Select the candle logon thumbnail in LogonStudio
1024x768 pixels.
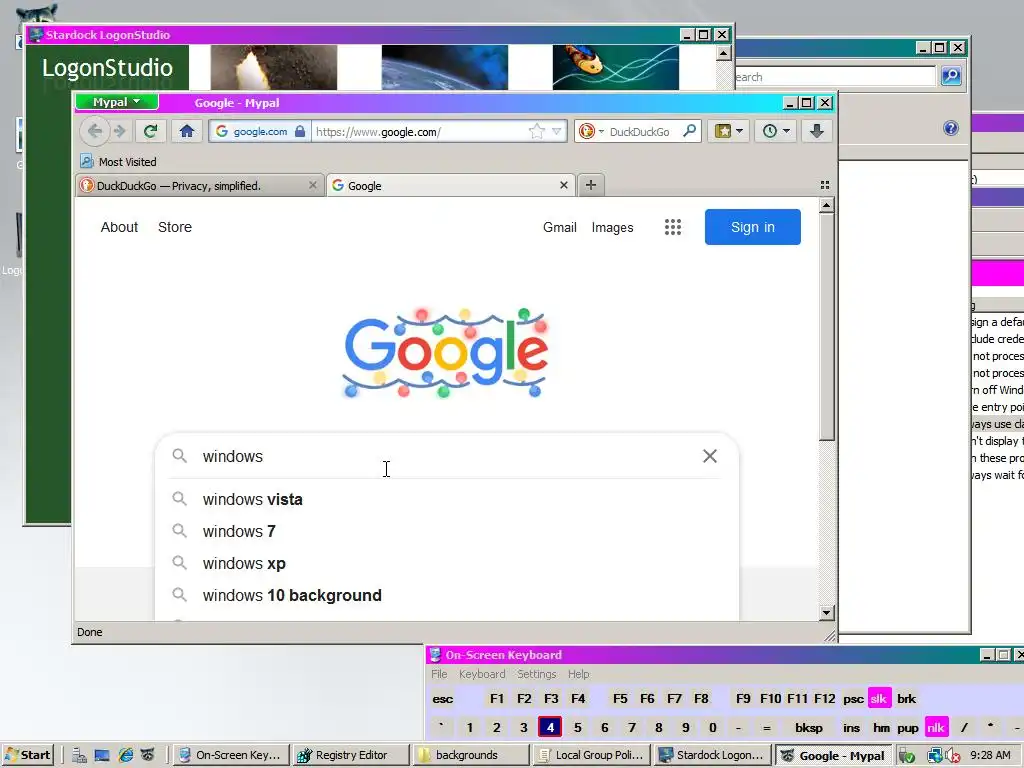pos(274,67)
